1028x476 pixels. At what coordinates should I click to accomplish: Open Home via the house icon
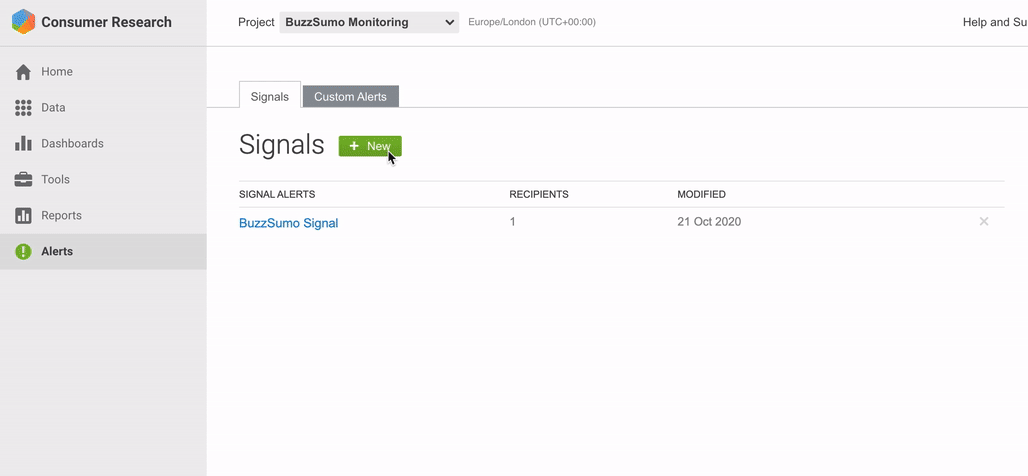(x=24, y=72)
